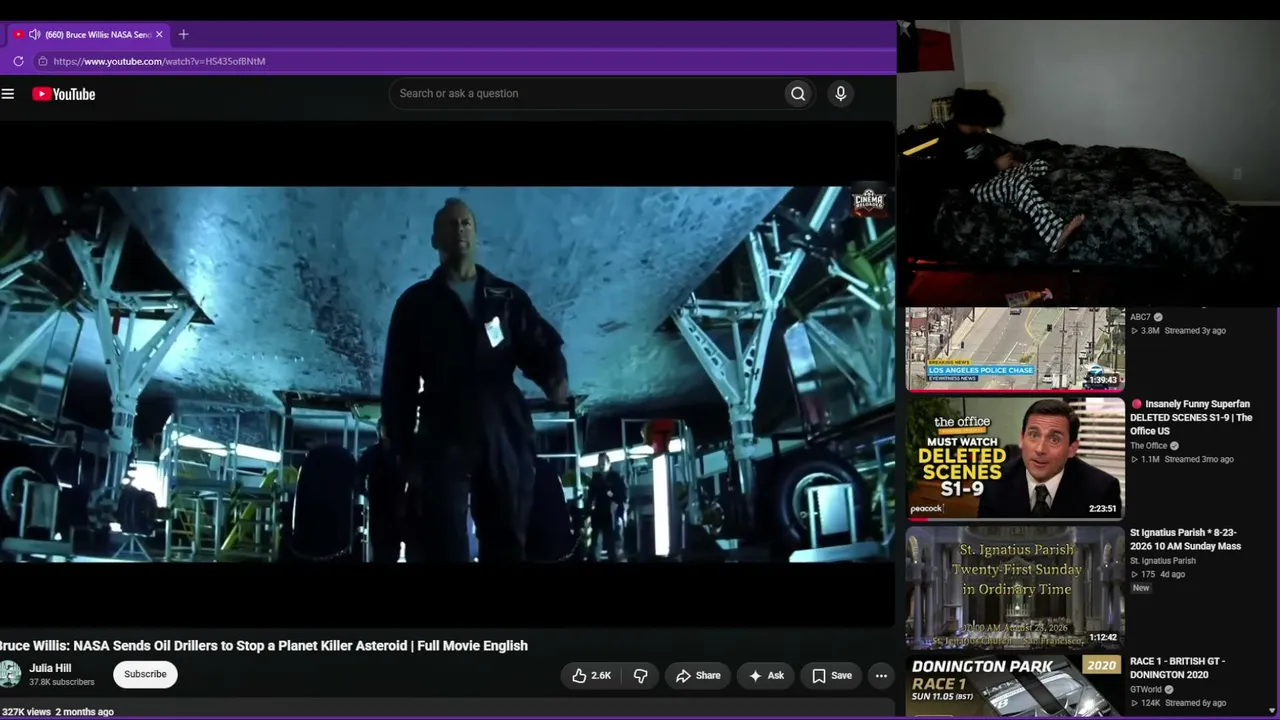Image resolution: width=1280 pixels, height=720 pixels.
Task: Dislike the Bruce Willis video
Action: point(641,676)
